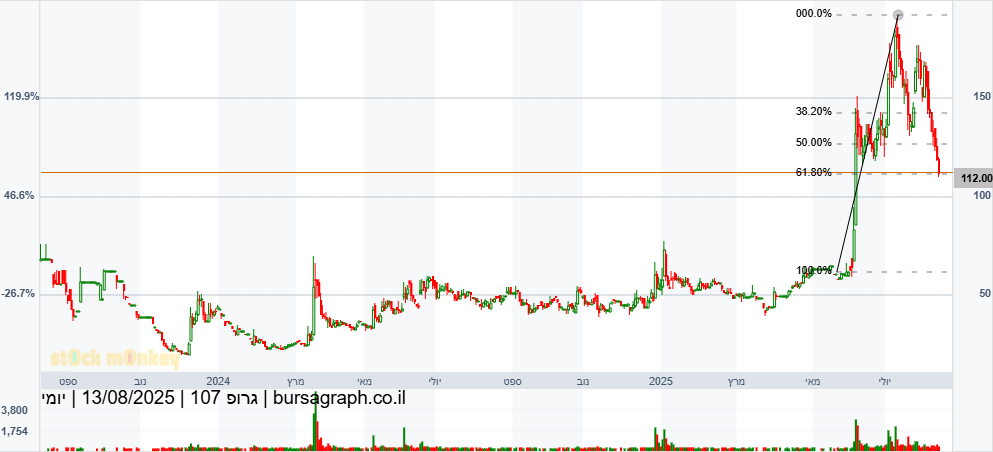Select the 2024 year marker on time axis
The width and height of the screenshot is (993, 452).
218,381
